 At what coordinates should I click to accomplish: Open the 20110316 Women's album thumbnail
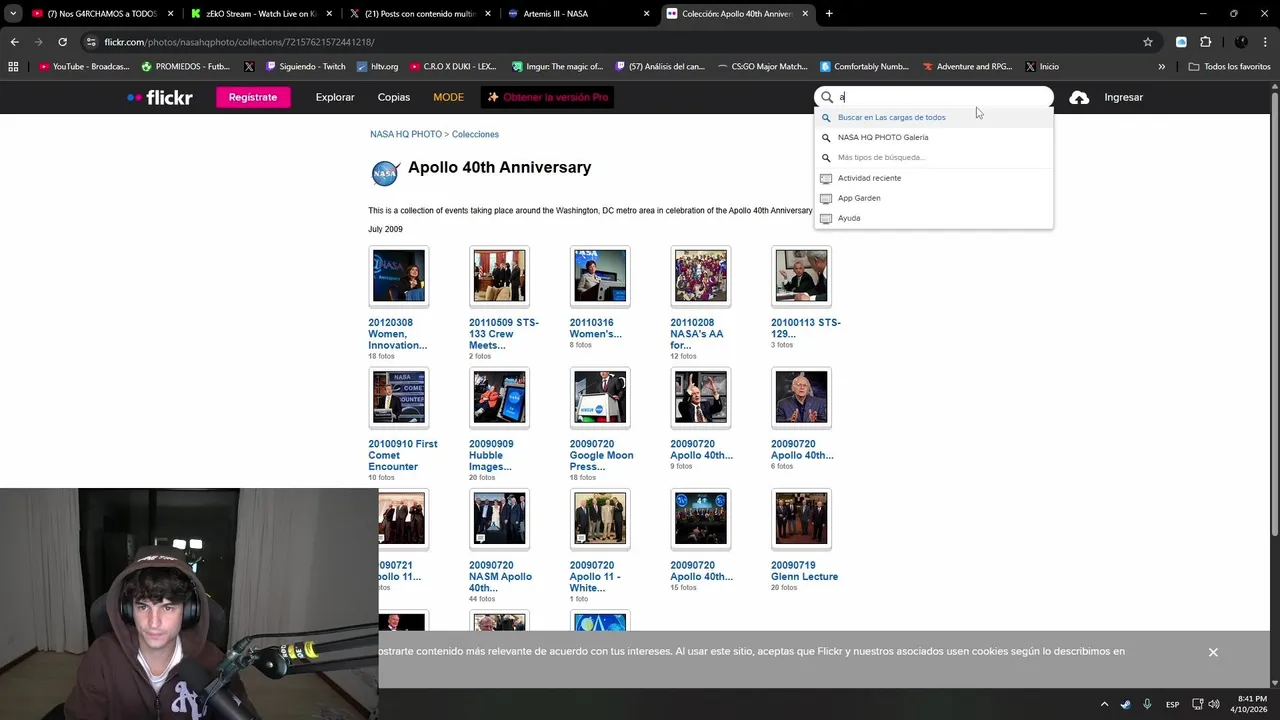600,276
